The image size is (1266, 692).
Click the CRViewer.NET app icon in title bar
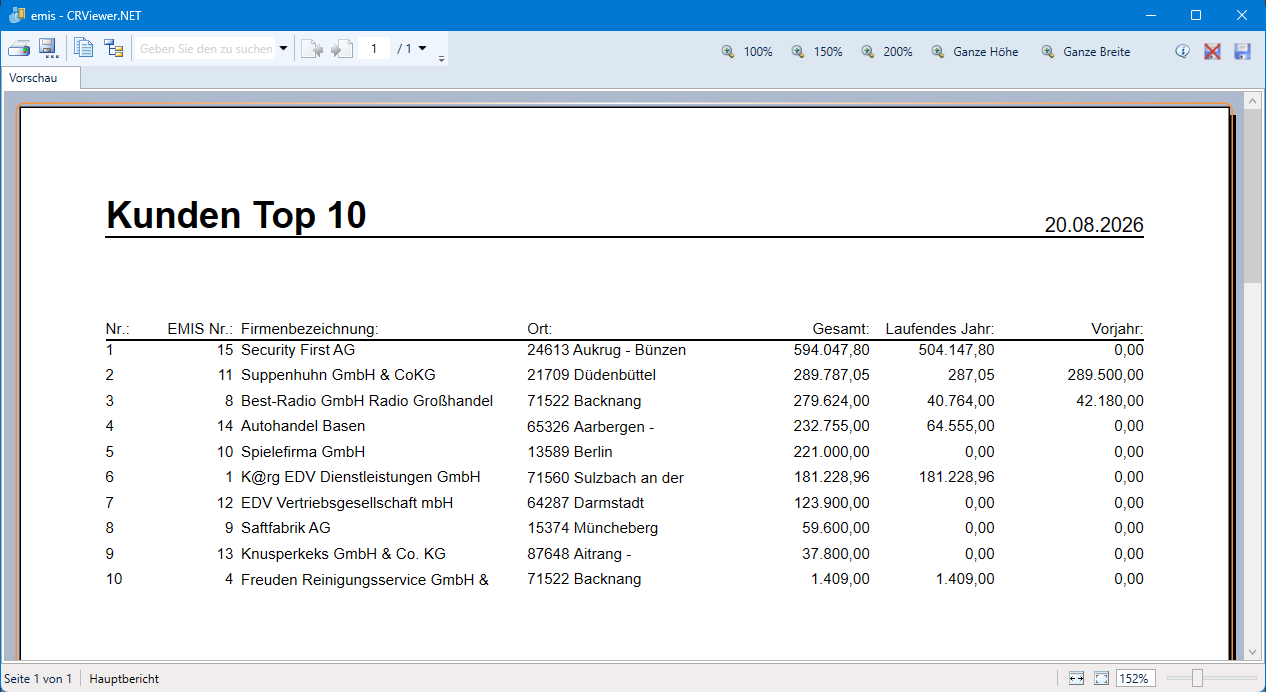[x=16, y=15]
